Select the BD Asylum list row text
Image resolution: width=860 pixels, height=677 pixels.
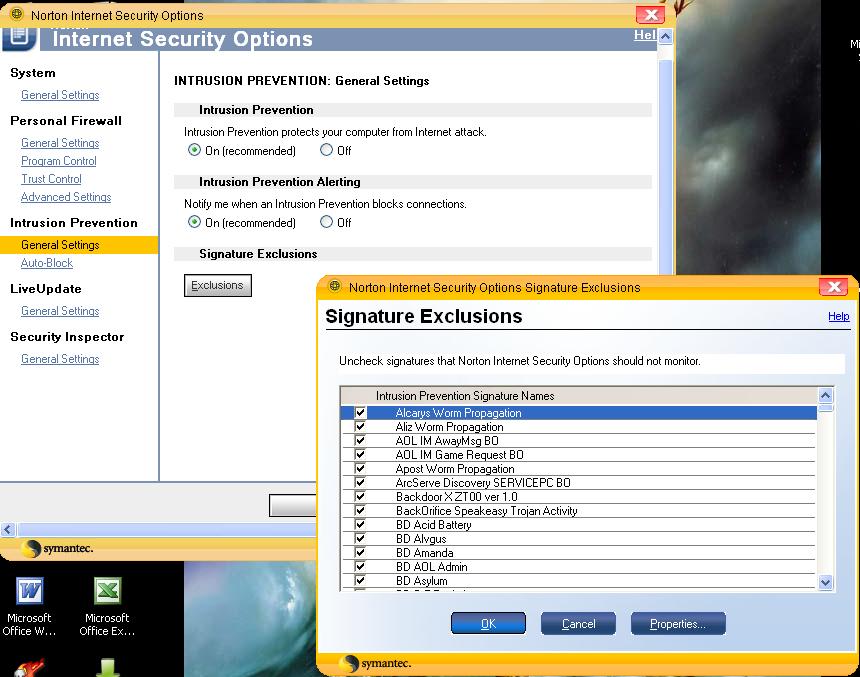pos(421,580)
